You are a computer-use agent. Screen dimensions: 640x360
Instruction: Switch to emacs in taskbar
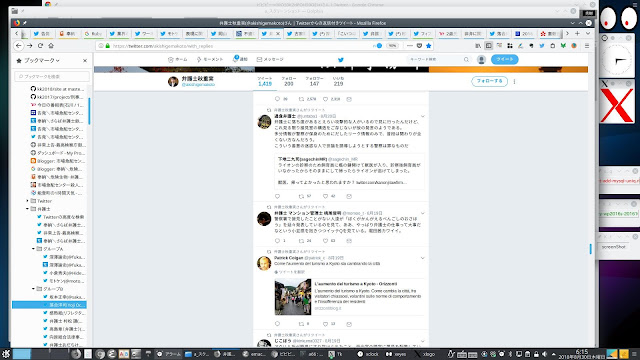(x=253, y=354)
